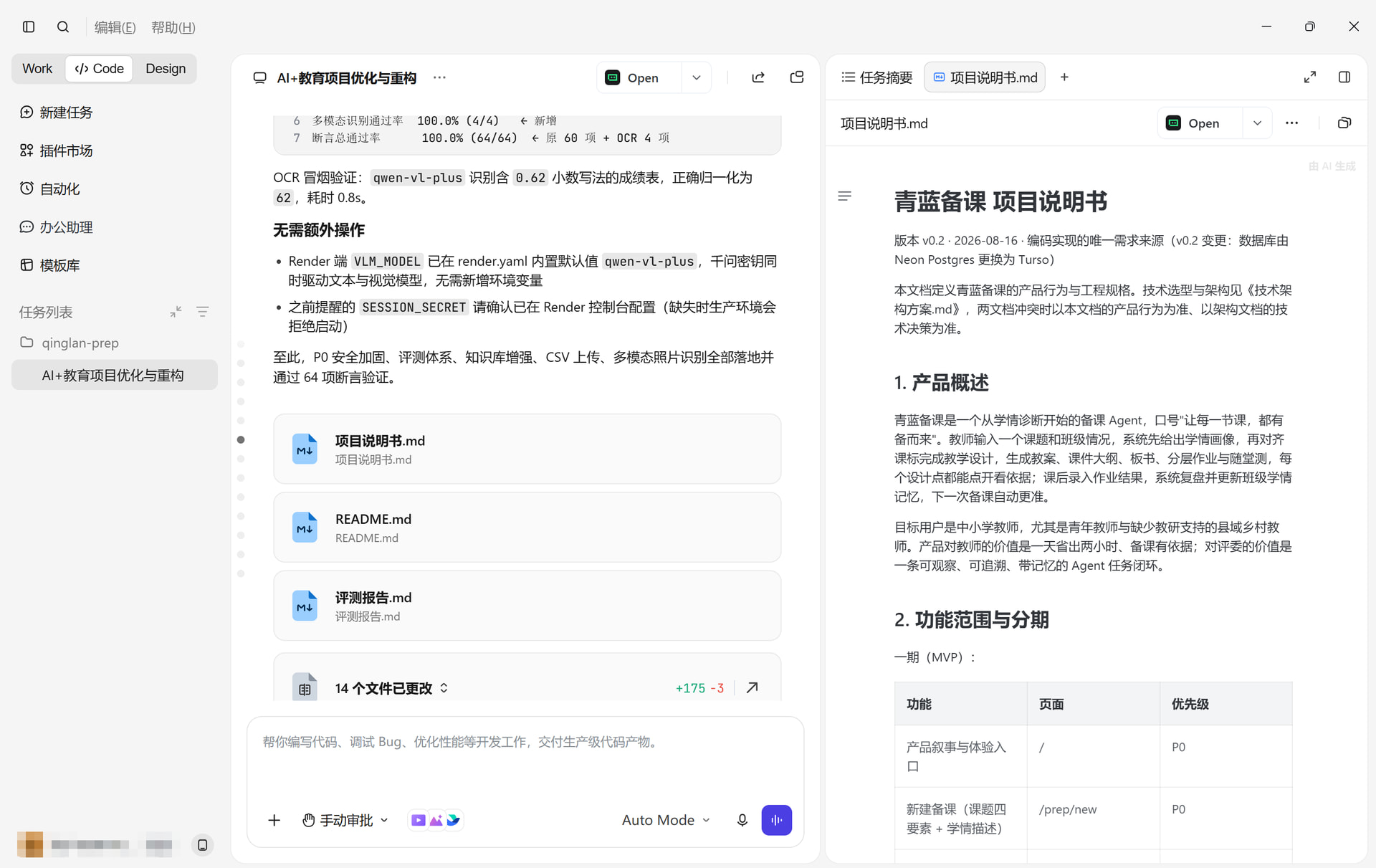Viewport: 1376px width, 868px height.
Task: Expand the 14 个文件已更改 list
Action: [391, 688]
